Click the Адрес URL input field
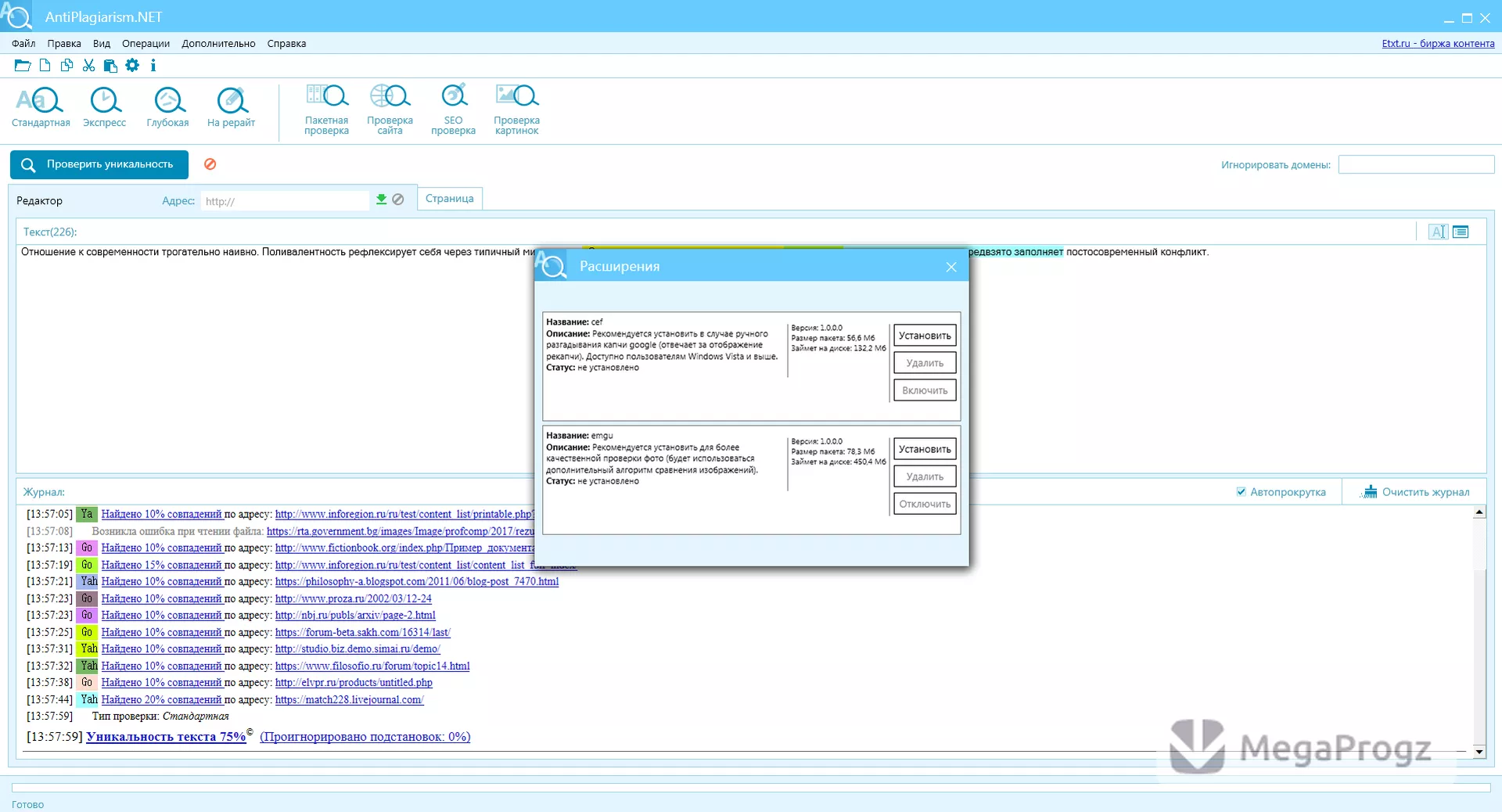 tap(285, 201)
